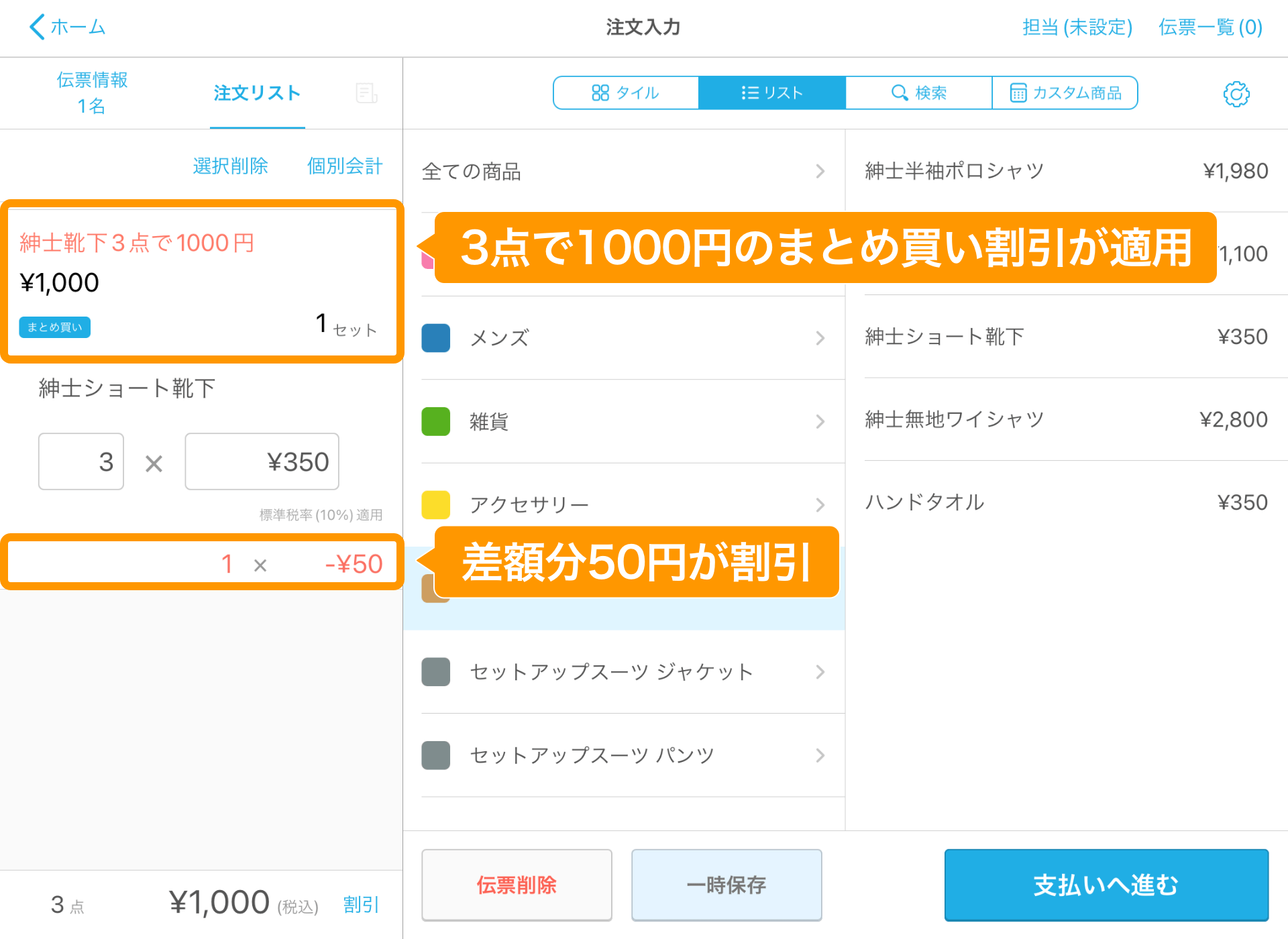Open カスタム商品 calculator option

(x=1065, y=93)
